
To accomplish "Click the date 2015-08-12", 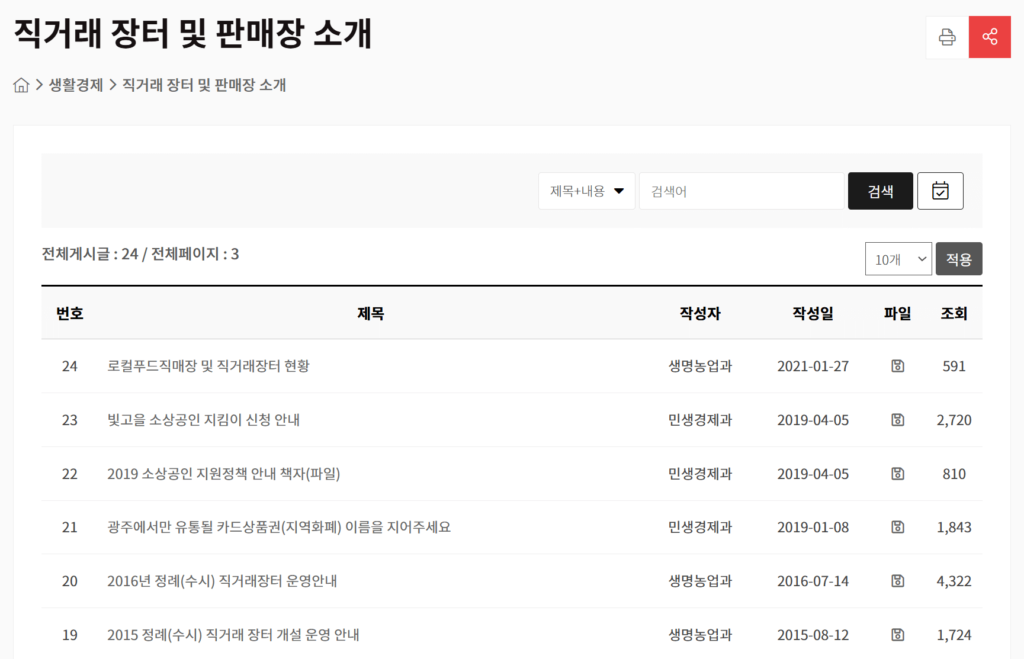I will pos(813,634).
